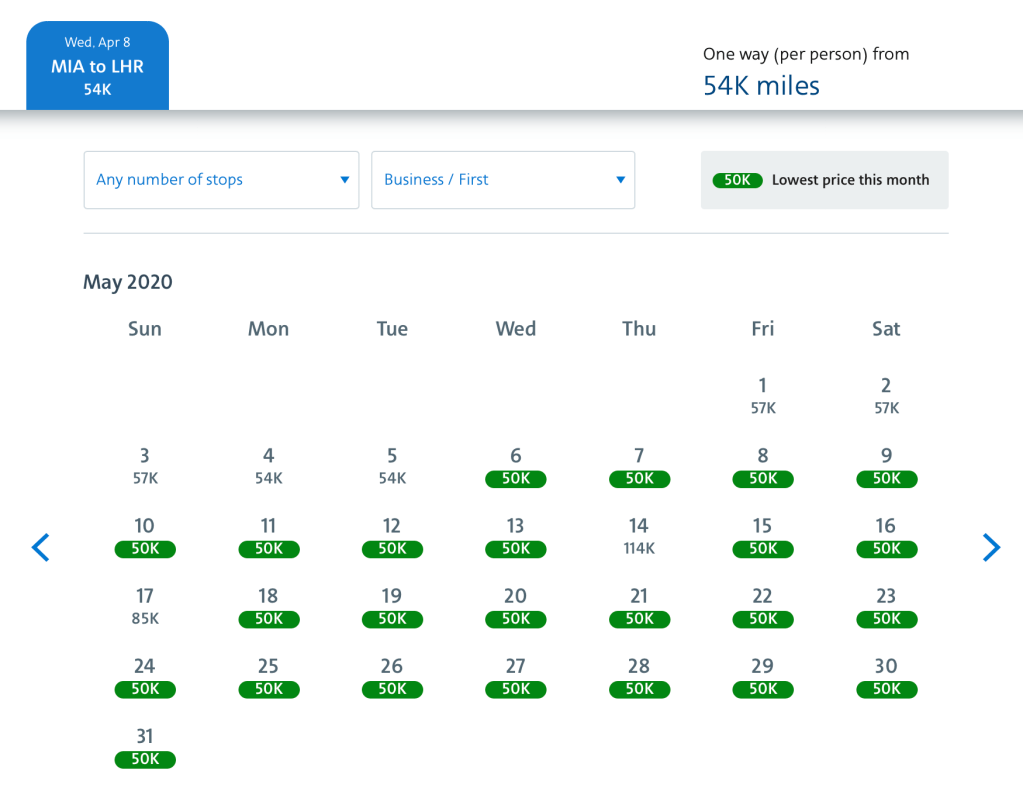Viewport: 1023px width, 788px height.
Task: Choose May 1 at 57K miles
Action: click(763, 395)
